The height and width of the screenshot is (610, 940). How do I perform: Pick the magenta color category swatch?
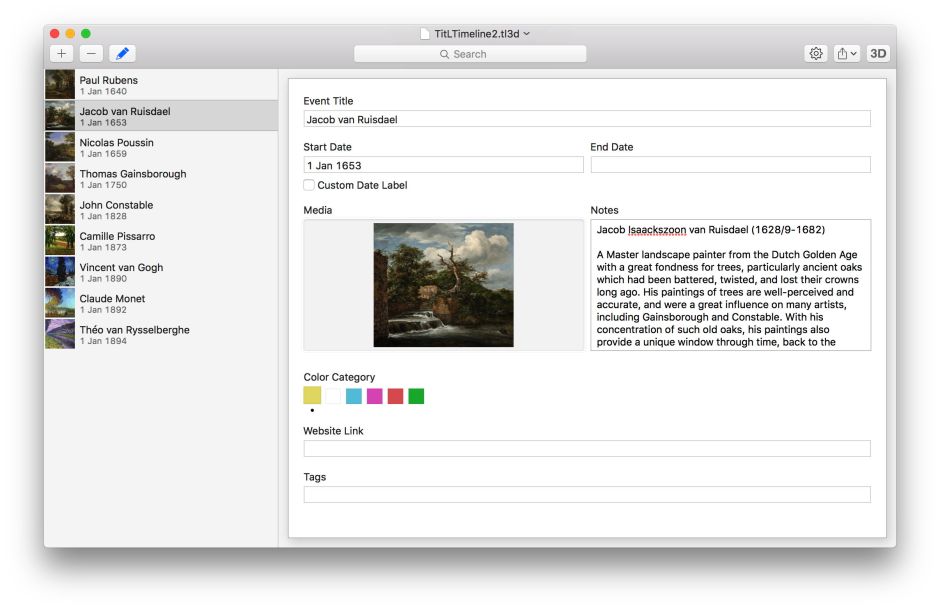click(x=374, y=396)
